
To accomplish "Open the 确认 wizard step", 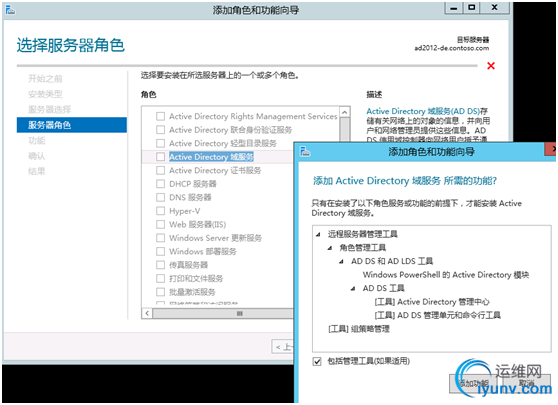I will pyautogui.click(x=37, y=156).
